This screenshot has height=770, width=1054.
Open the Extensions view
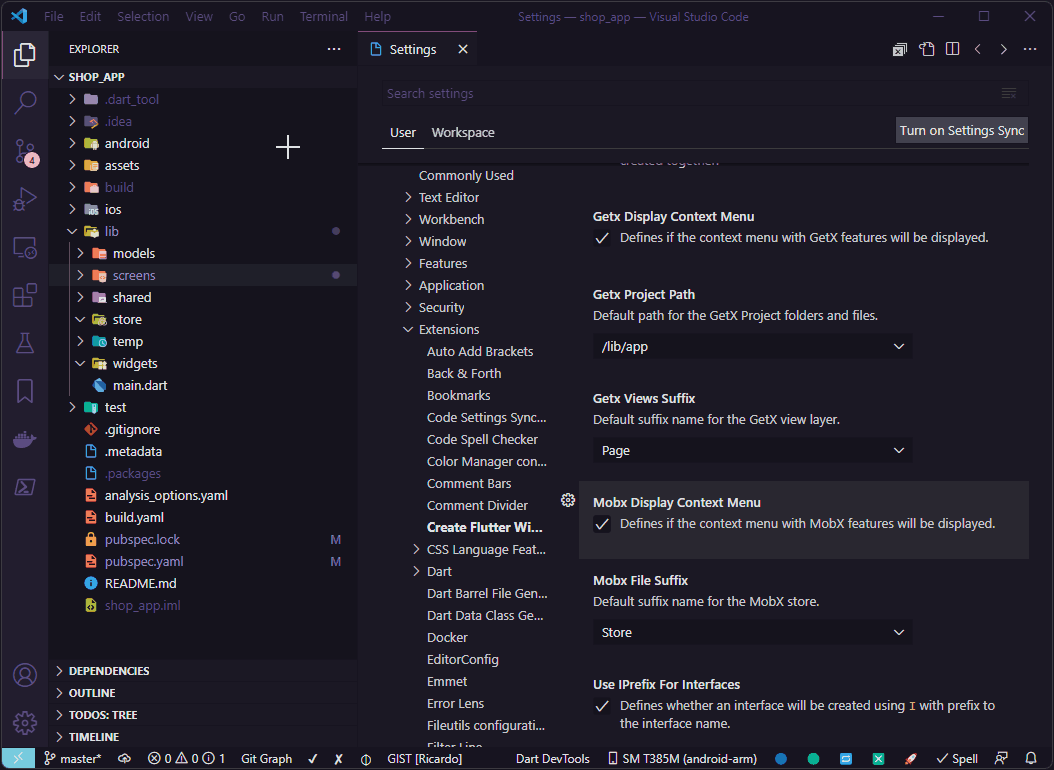click(25, 296)
